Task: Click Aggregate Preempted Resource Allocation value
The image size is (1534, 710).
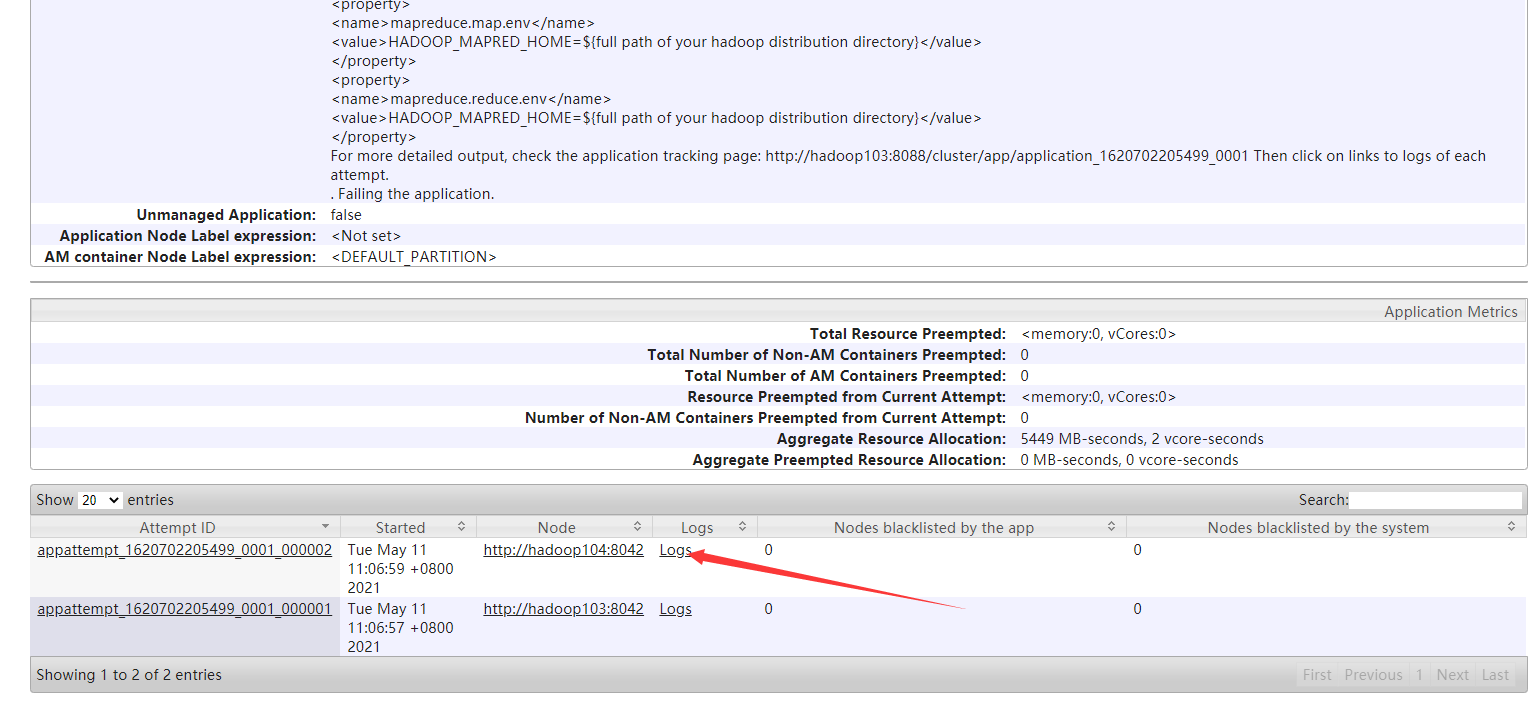Action: pyautogui.click(x=1130, y=460)
